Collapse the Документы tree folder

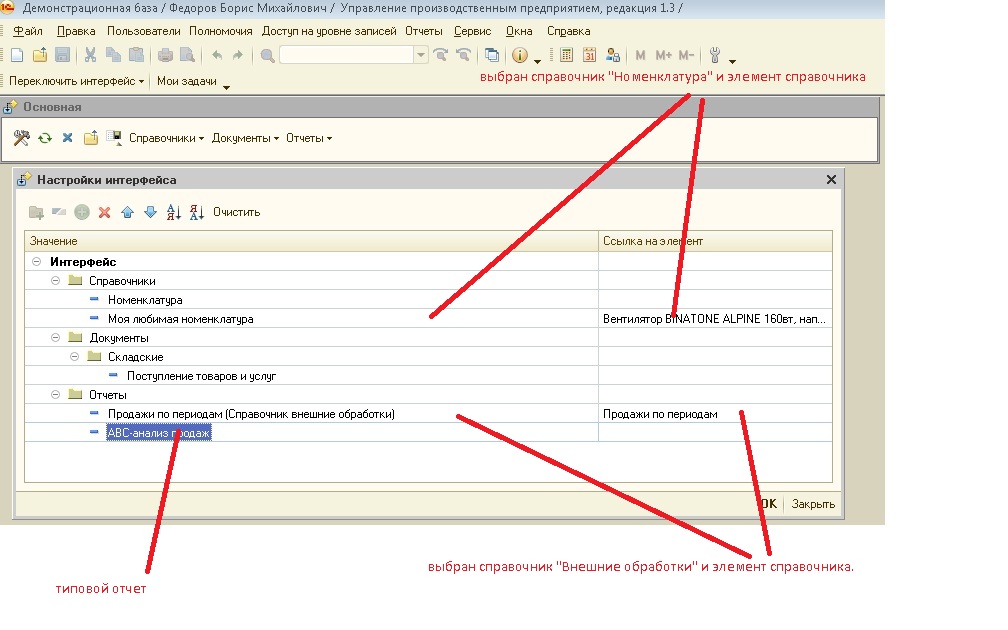point(57,338)
